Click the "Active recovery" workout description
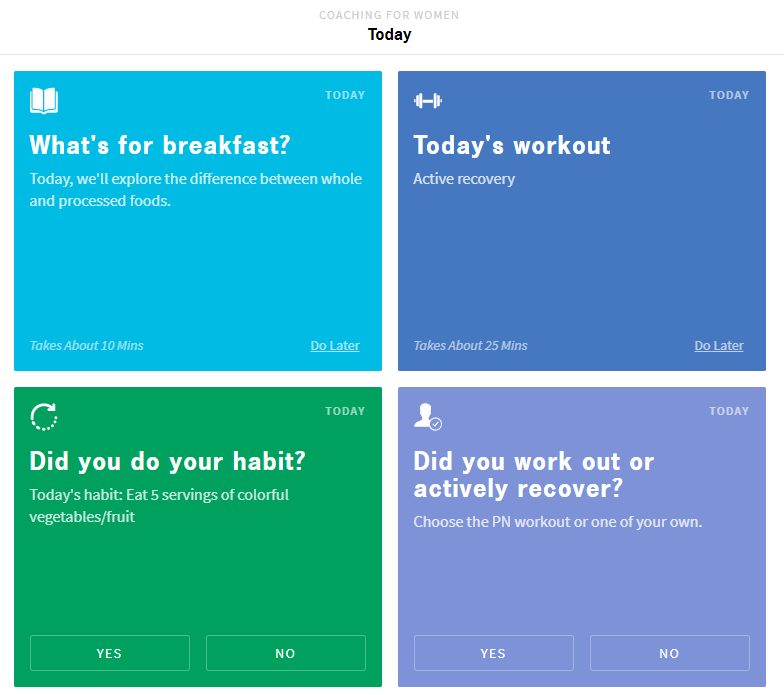This screenshot has height=695, width=784. click(464, 179)
